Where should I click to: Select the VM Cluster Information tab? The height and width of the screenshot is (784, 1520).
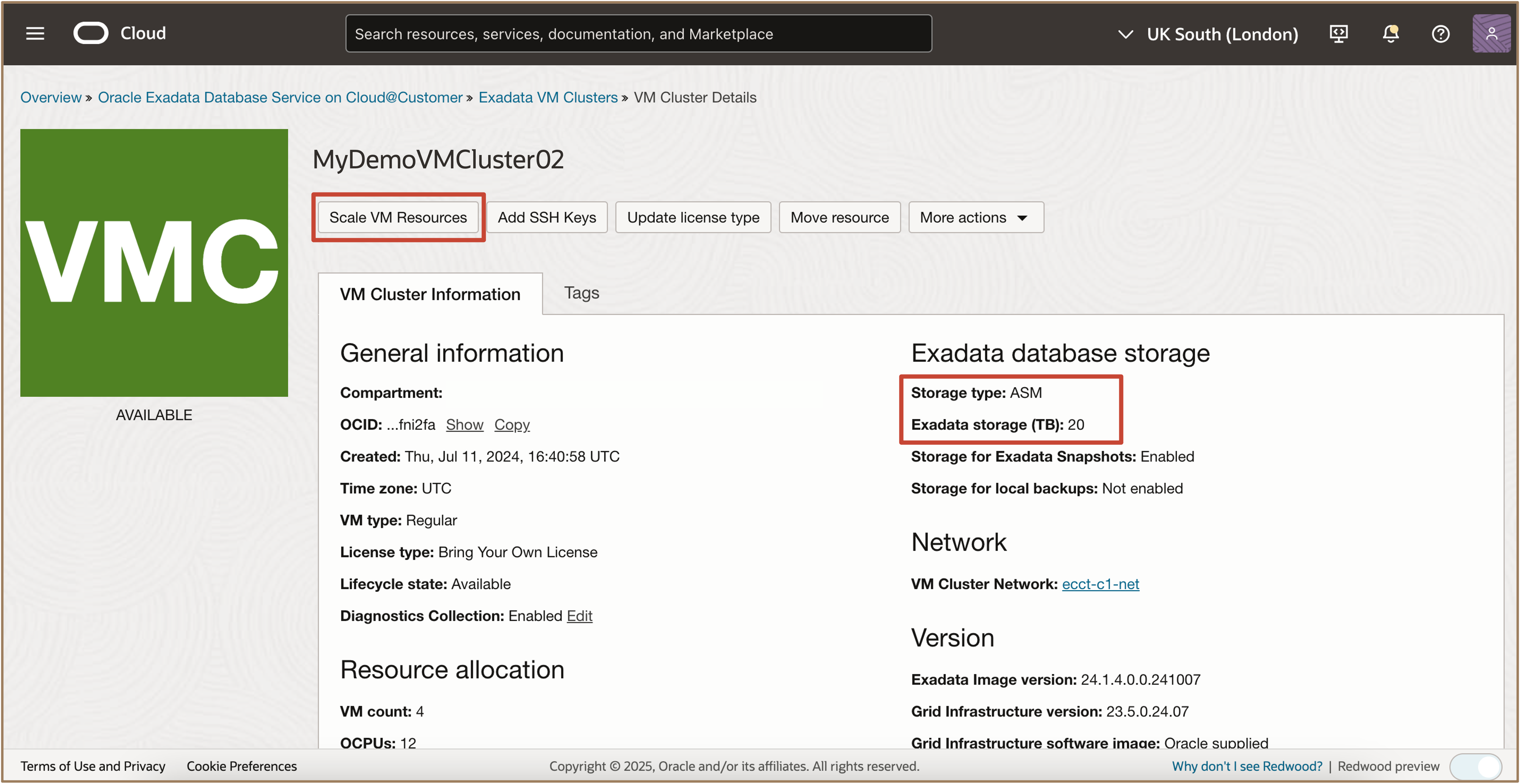(x=429, y=294)
